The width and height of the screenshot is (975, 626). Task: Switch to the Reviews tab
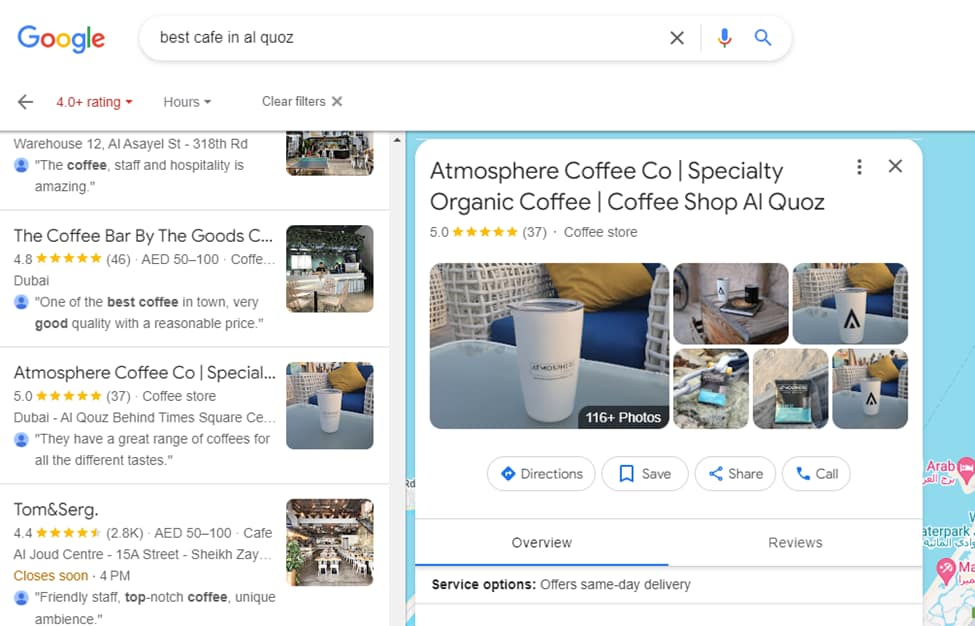pyautogui.click(x=795, y=542)
